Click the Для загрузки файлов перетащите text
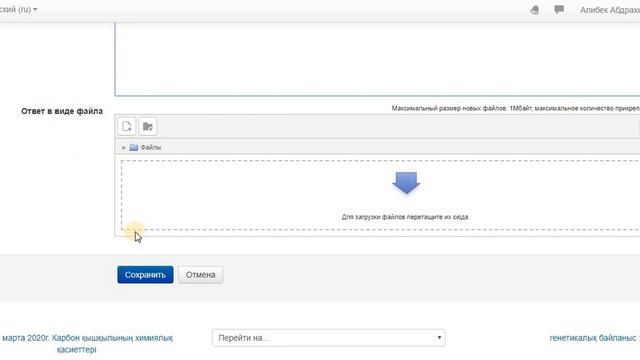 [x=405, y=217]
